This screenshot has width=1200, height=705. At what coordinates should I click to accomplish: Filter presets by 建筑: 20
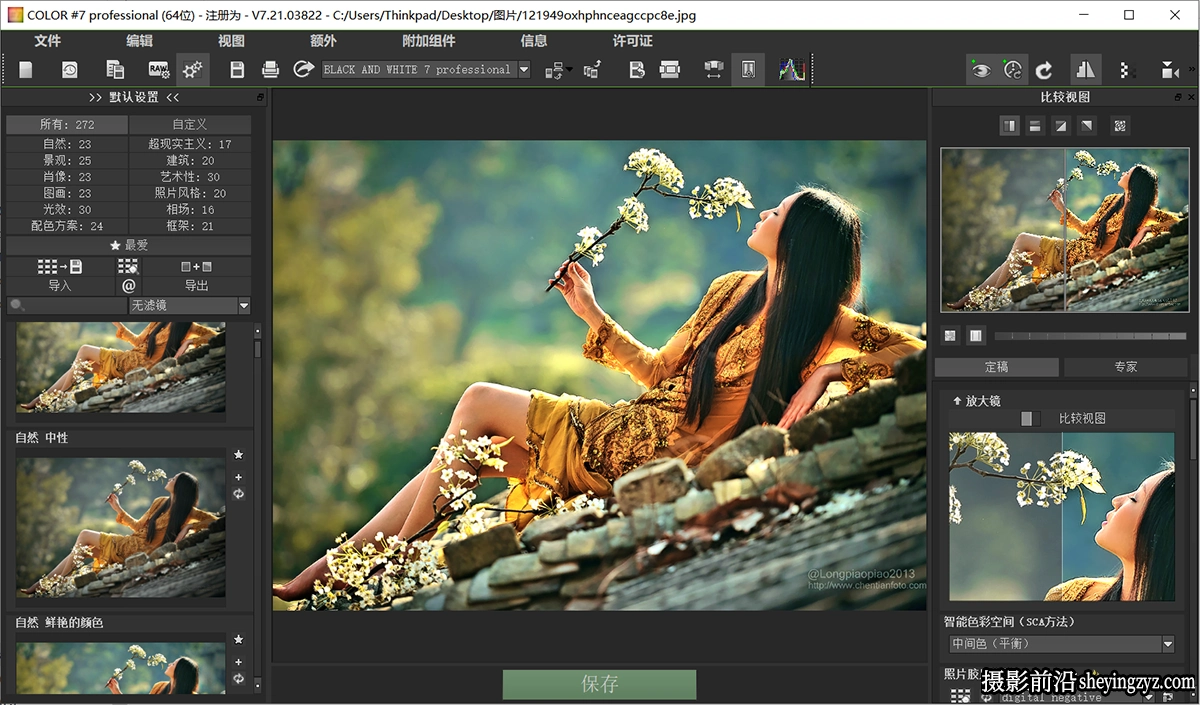click(190, 160)
